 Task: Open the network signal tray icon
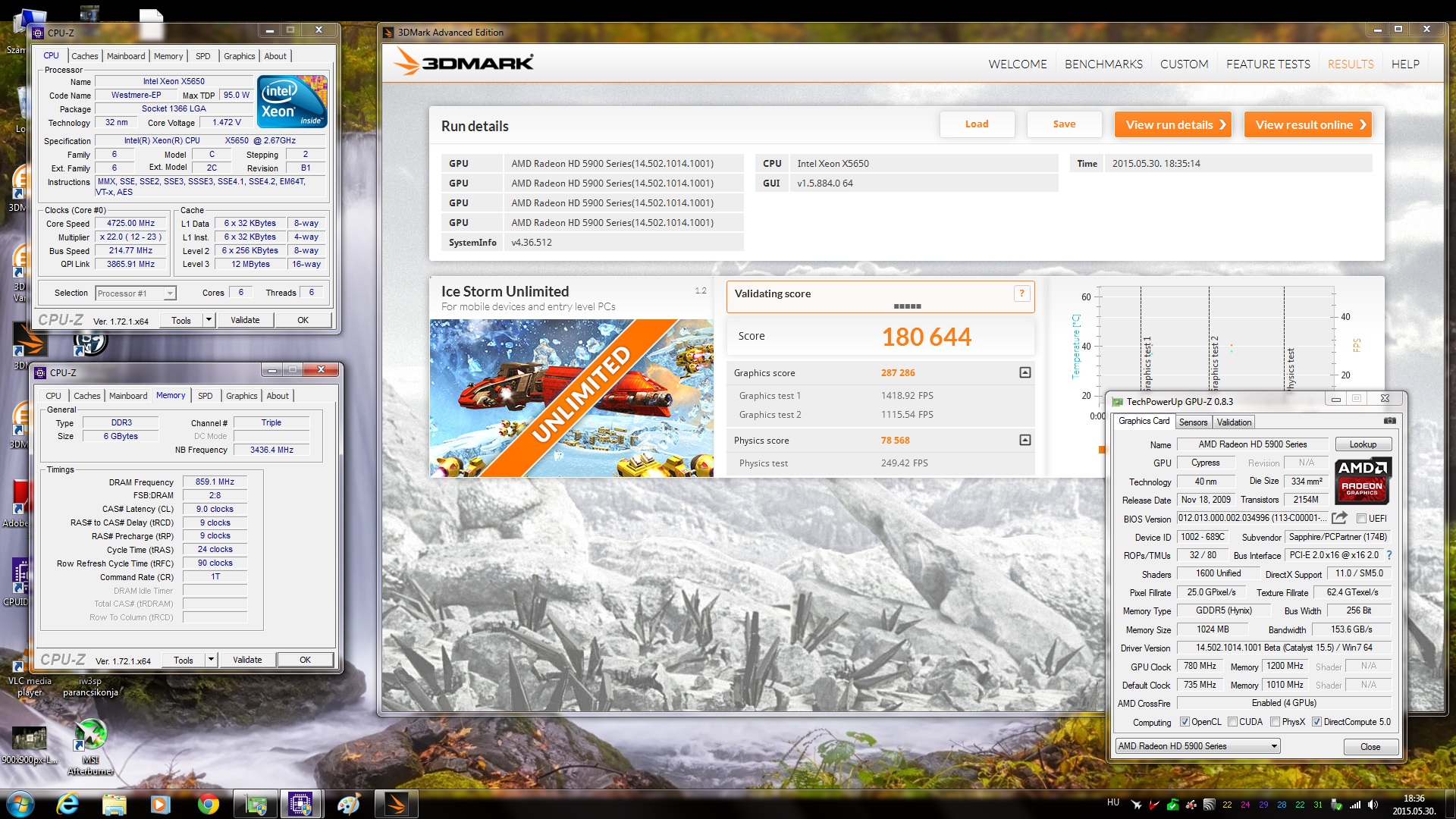(x=1354, y=805)
